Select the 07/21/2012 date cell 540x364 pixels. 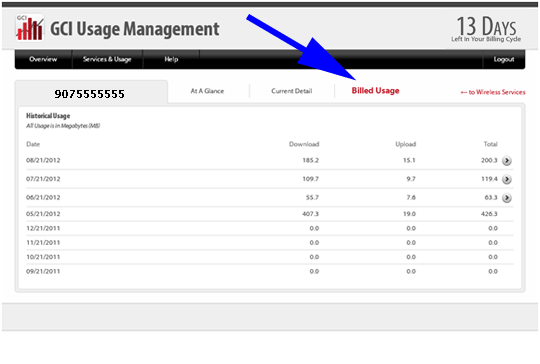click(43, 179)
